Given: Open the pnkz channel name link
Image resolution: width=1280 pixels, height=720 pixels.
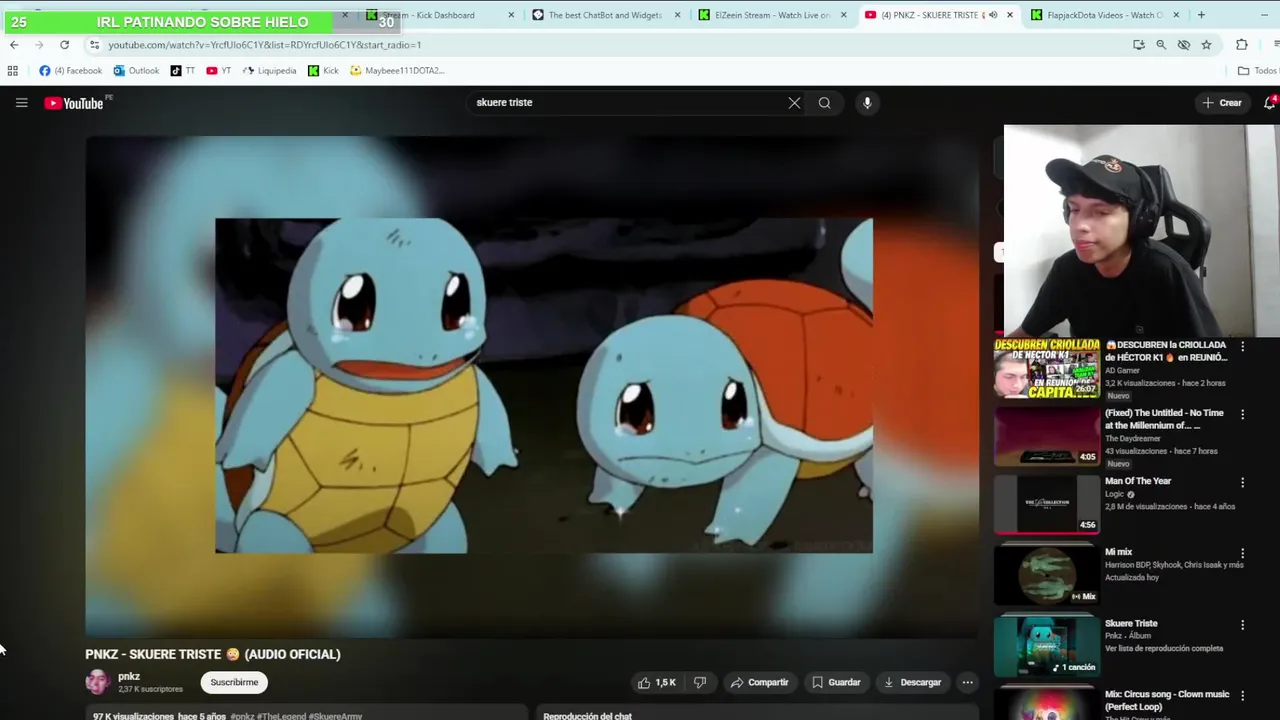Looking at the screenshot, I should click(x=129, y=676).
